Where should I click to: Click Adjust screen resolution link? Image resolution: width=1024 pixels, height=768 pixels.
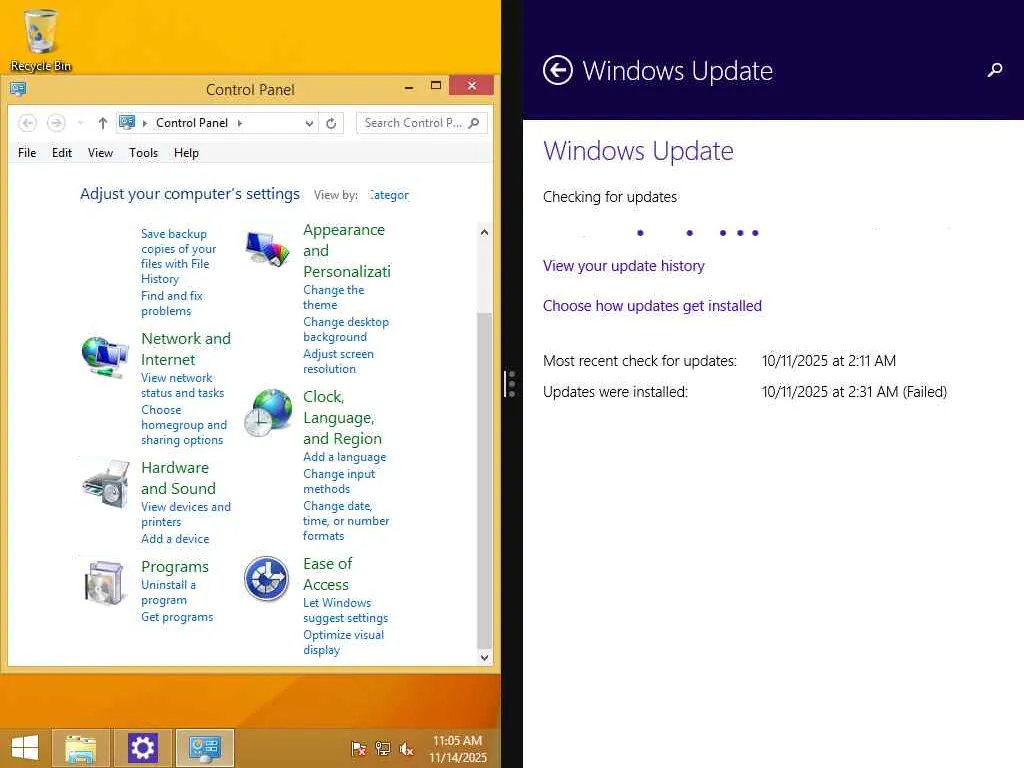tap(338, 361)
